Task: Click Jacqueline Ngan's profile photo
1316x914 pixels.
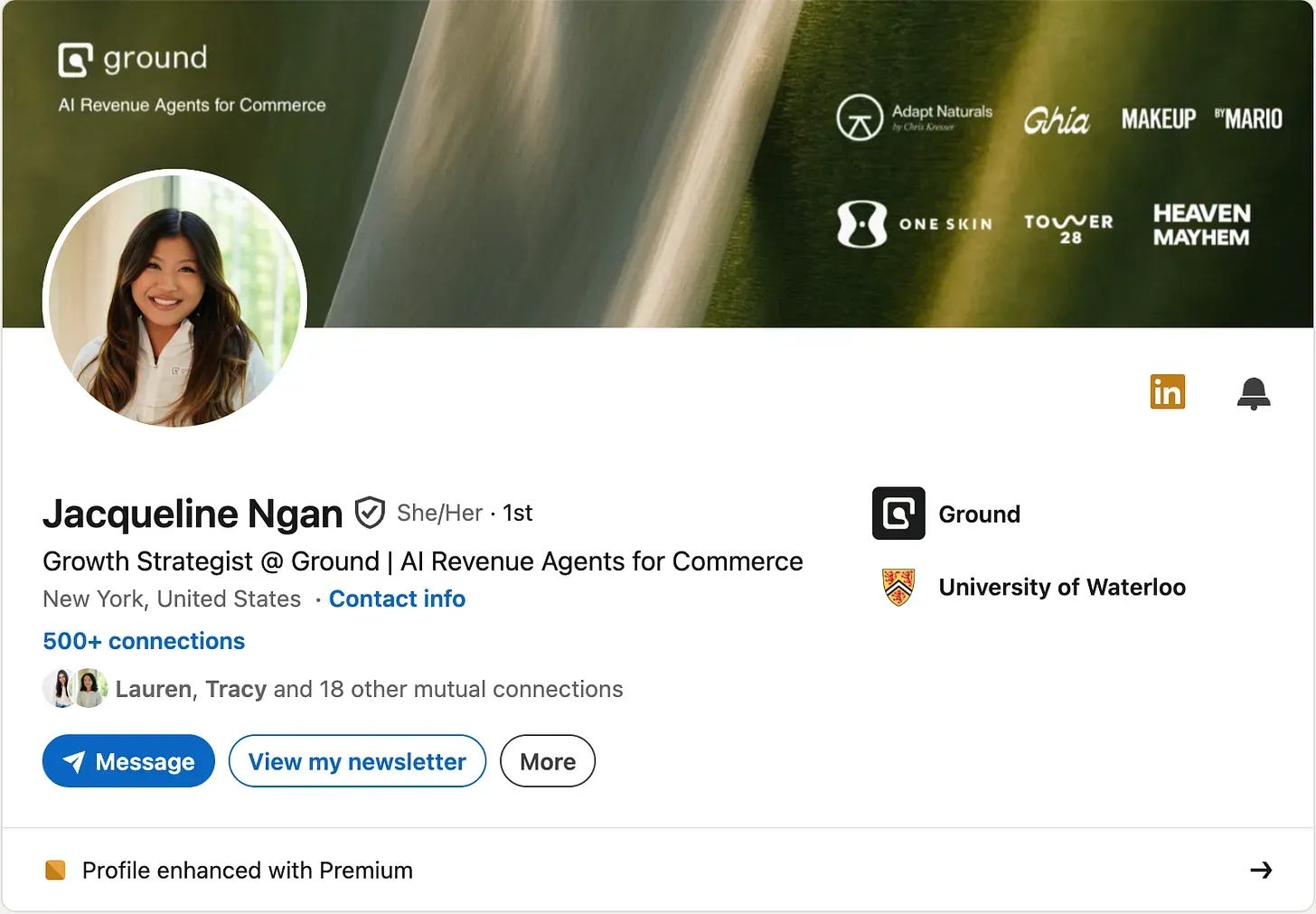Action: pos(175,300)
